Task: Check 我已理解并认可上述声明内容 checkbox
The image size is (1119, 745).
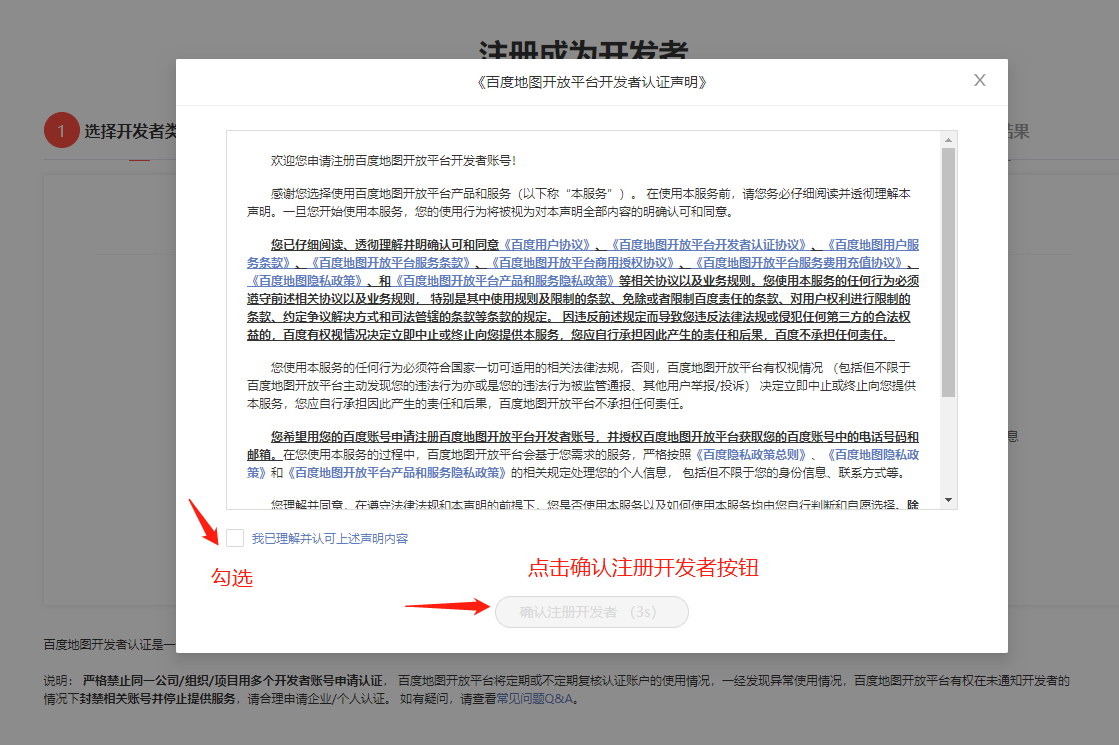Action: (x=235, y=538)
